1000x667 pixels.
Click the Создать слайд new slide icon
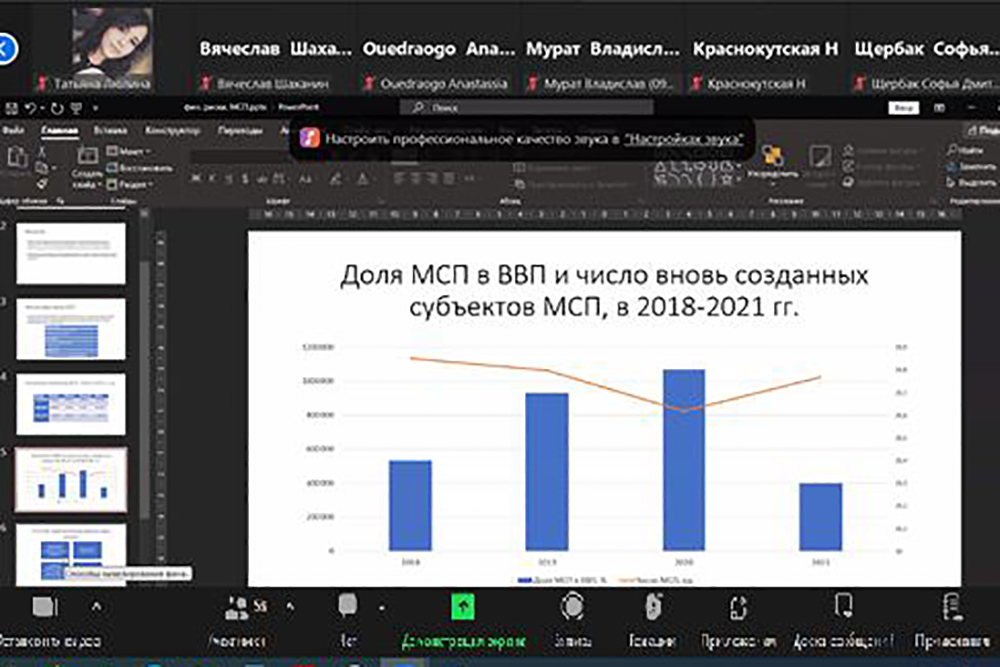(x=87, y=155)
